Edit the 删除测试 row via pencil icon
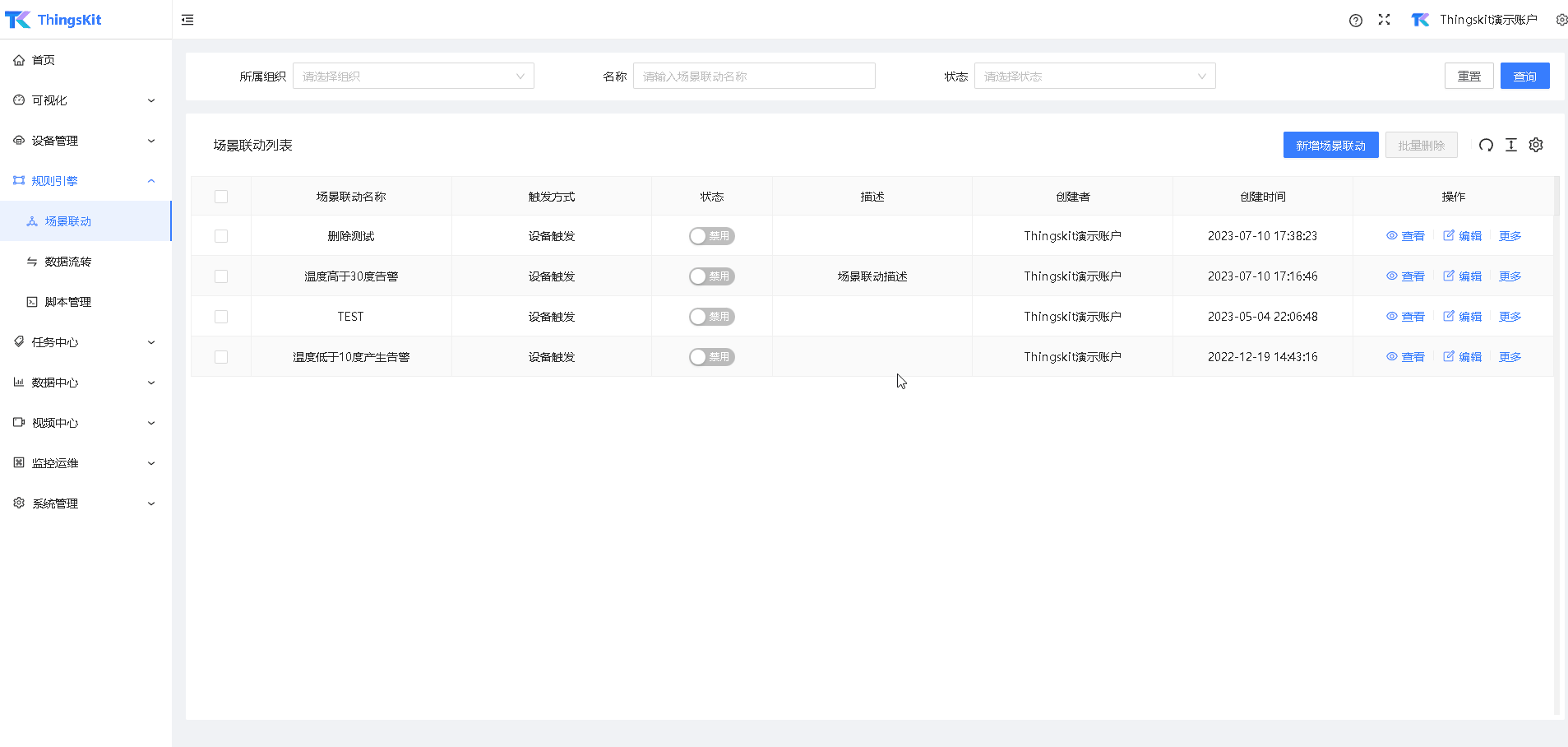Viewport: 1568px width, 747px height. point(1449,236)
